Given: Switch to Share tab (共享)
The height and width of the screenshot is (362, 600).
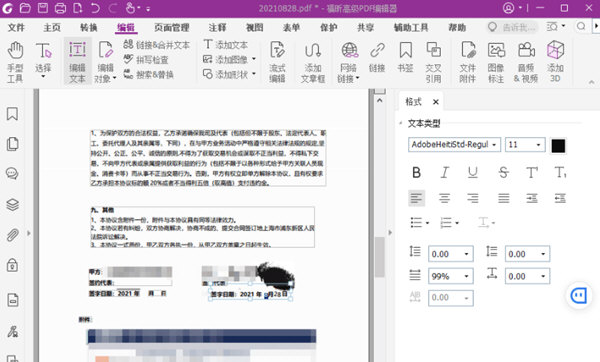Looking at the screenshot, I should 365,28.
